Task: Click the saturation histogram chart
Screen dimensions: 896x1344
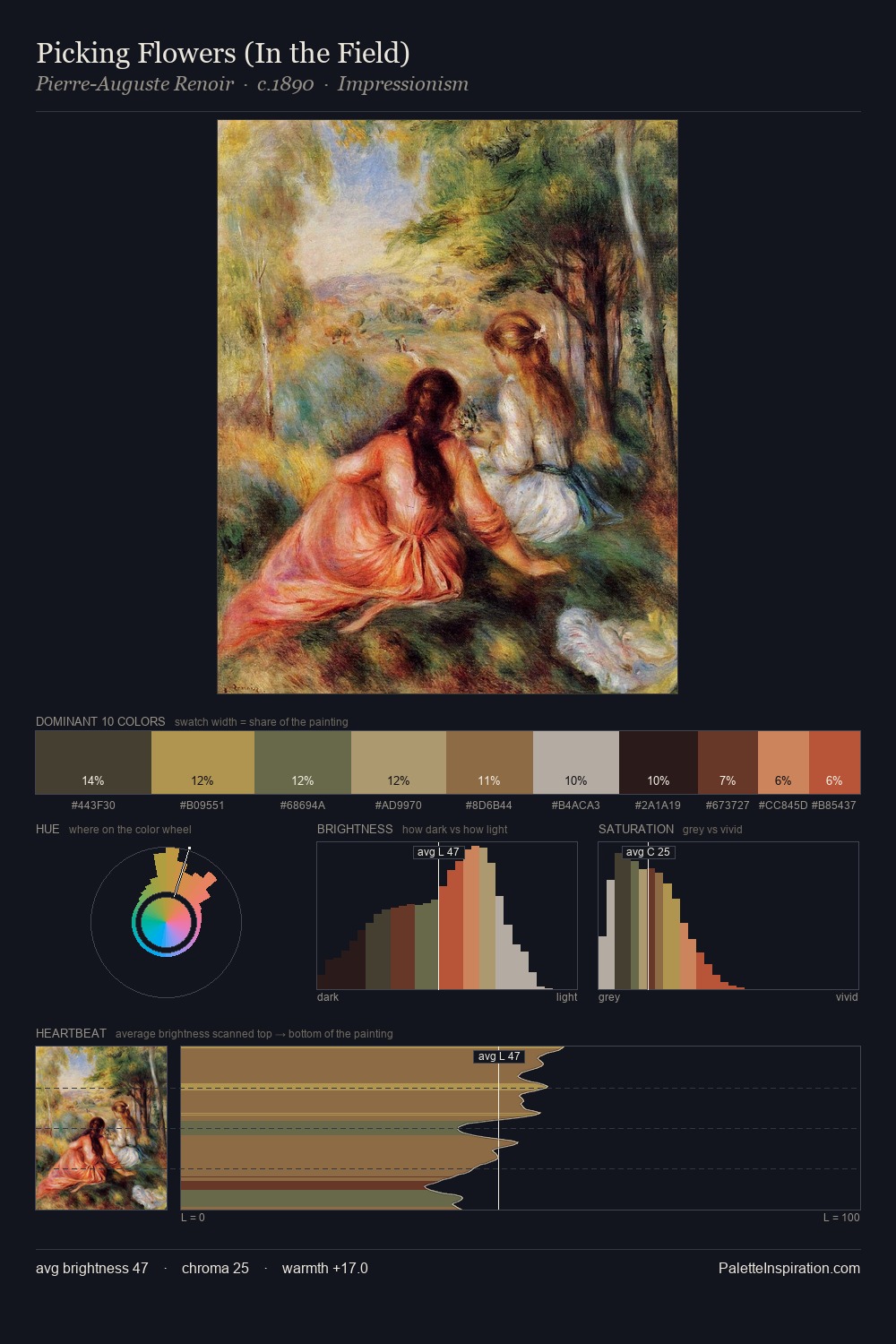Action: point(728,916)
